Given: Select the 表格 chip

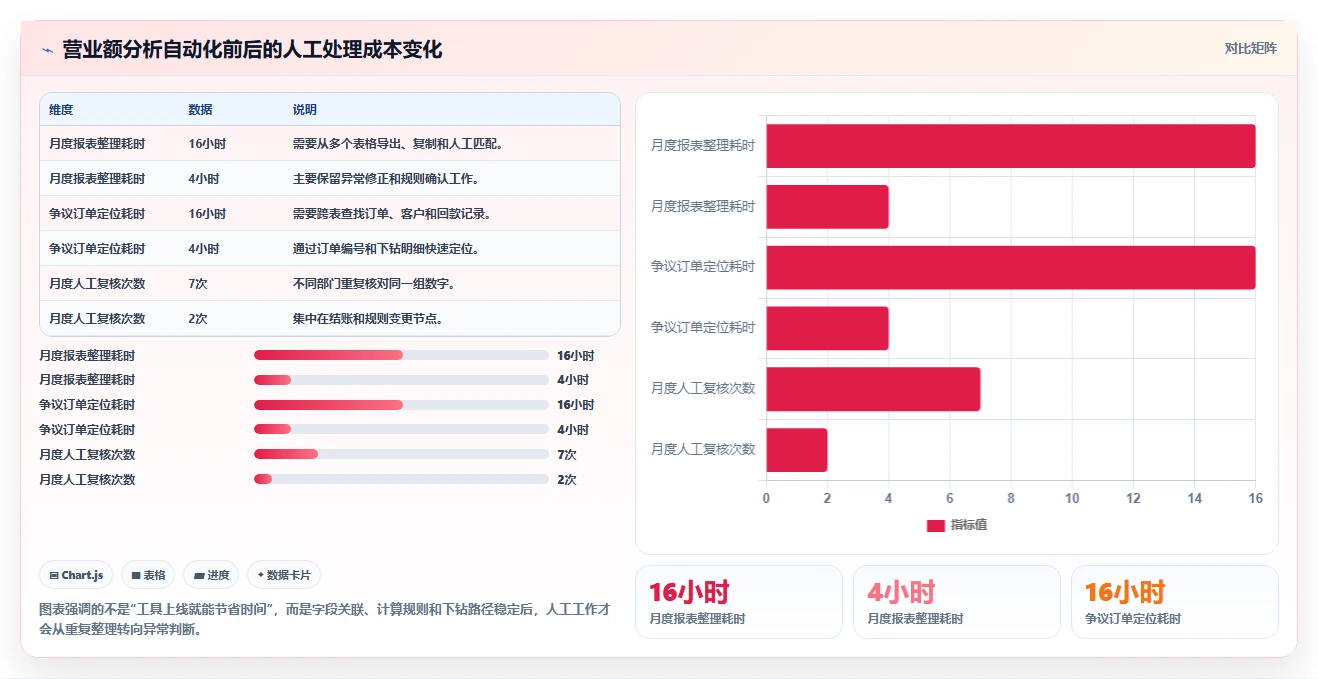Looking at the screenshot, I should (148, 575).
